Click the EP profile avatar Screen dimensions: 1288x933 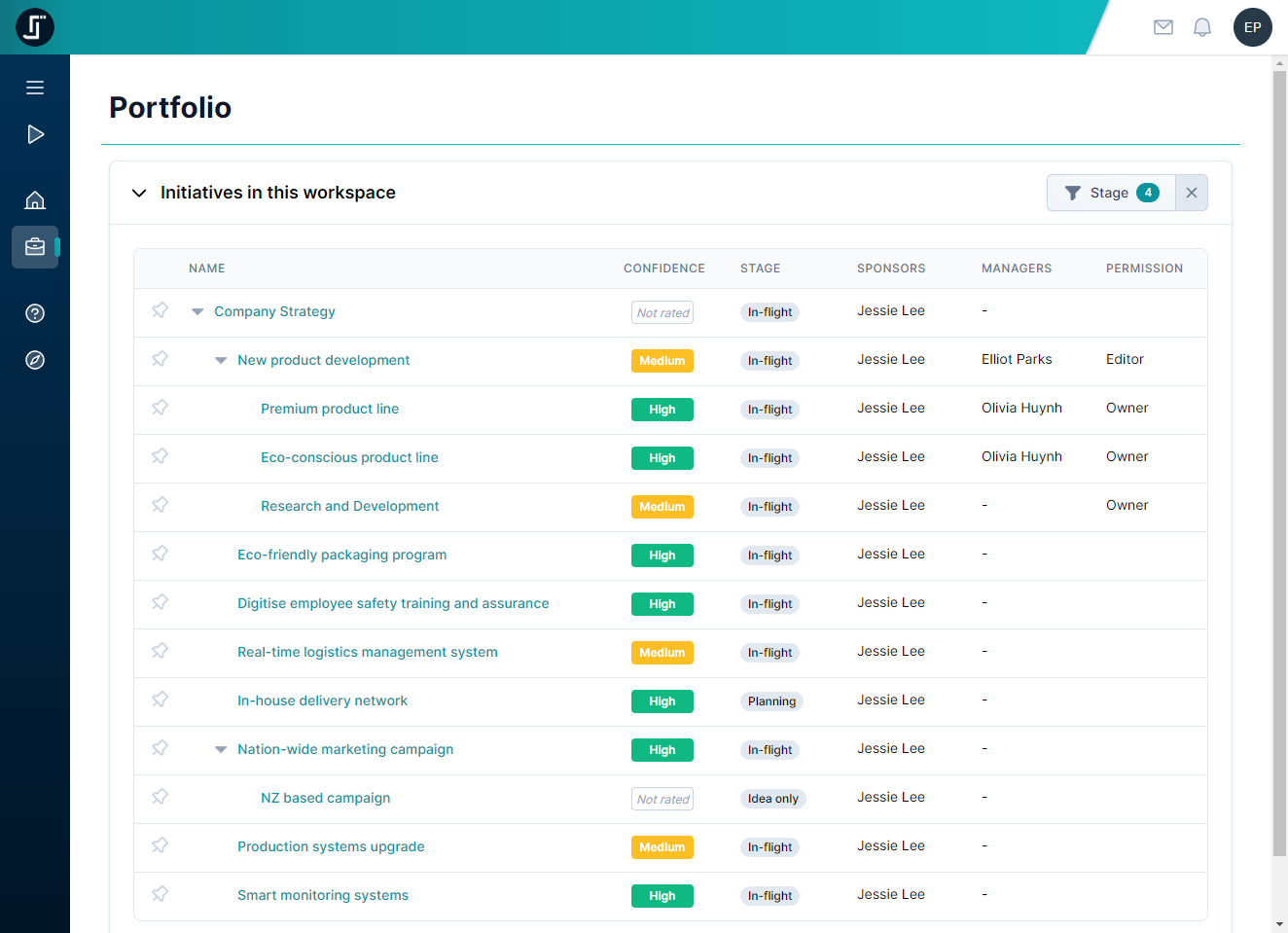pos(1252,27)
